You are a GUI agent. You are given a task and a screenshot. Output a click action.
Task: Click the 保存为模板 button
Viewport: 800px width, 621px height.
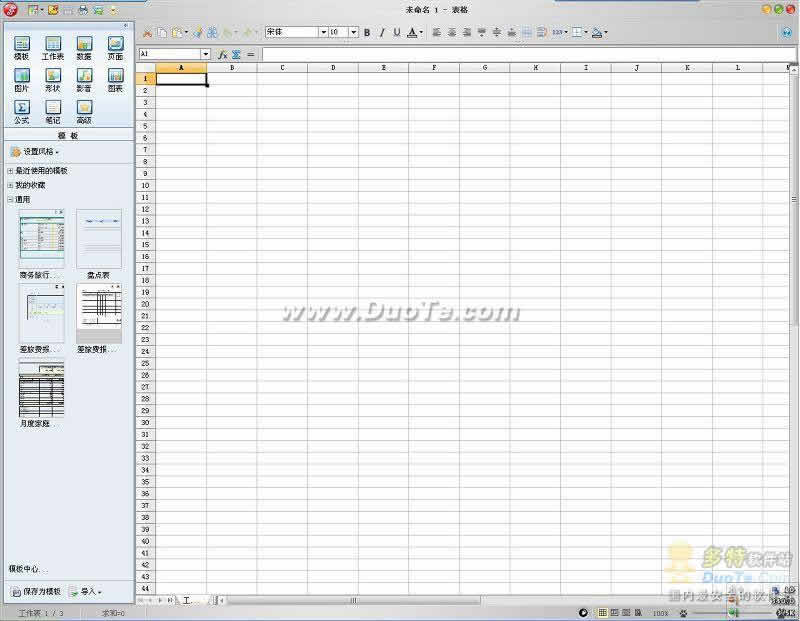tap(36, 591)
